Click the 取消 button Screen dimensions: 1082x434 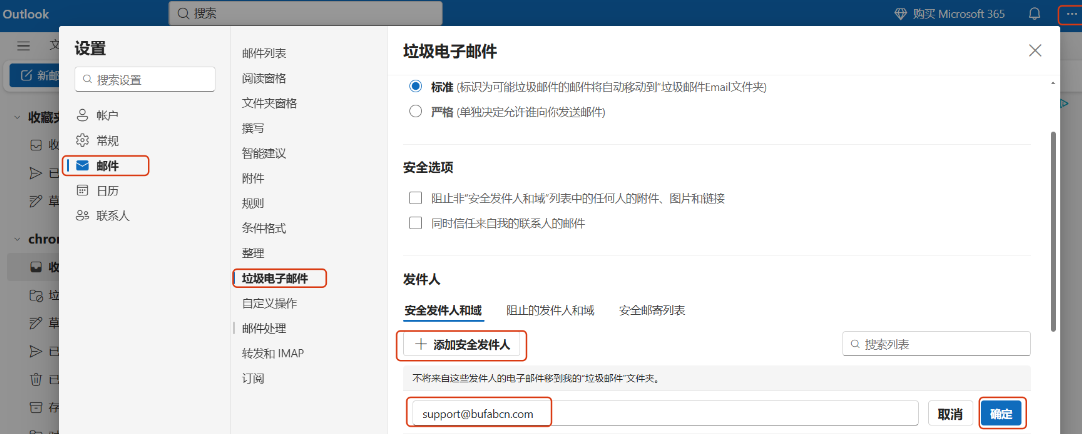[950, 414]
